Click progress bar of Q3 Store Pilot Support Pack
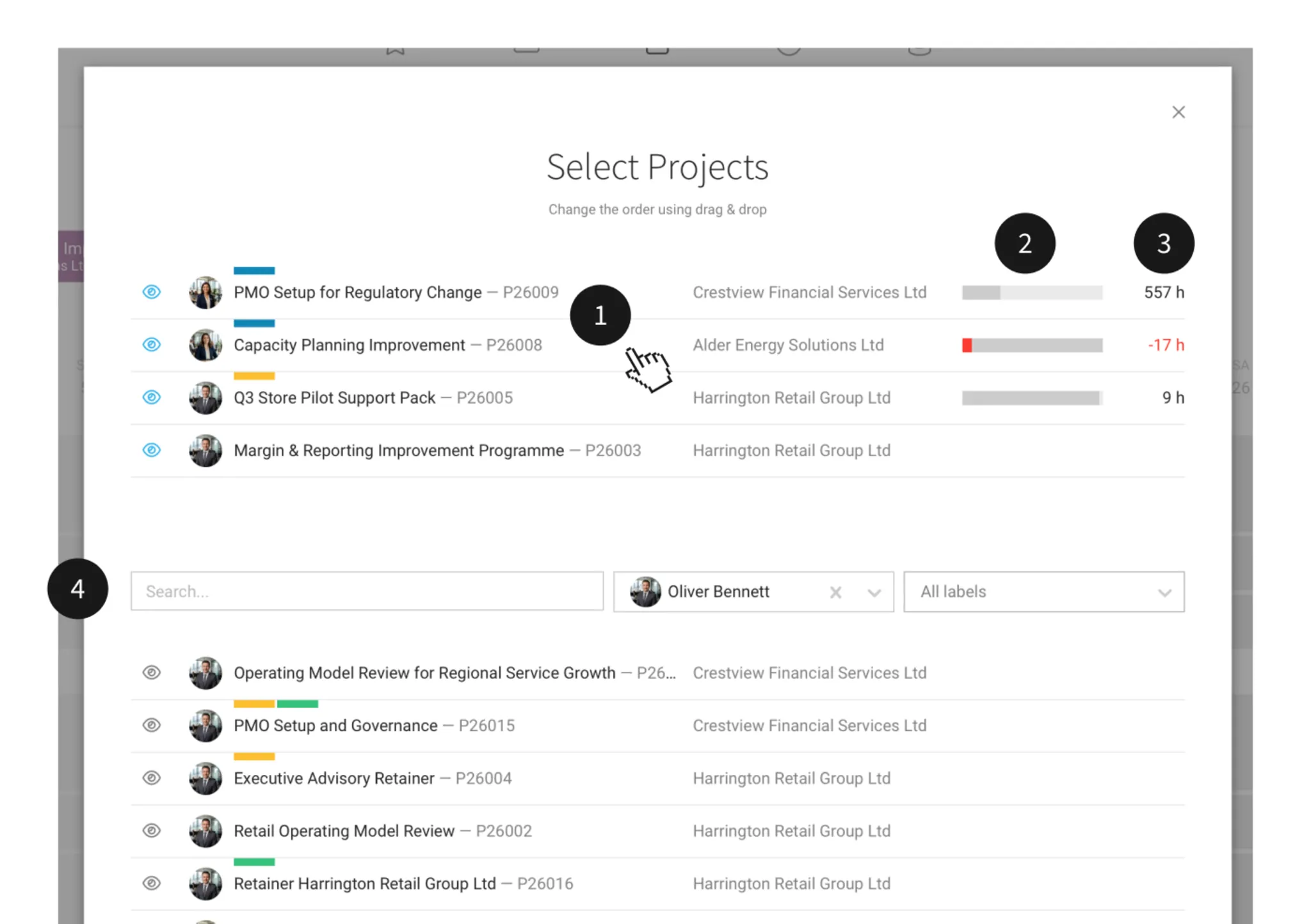The width and height of the screenshot is (1311, 924). tap(1032, 397)
